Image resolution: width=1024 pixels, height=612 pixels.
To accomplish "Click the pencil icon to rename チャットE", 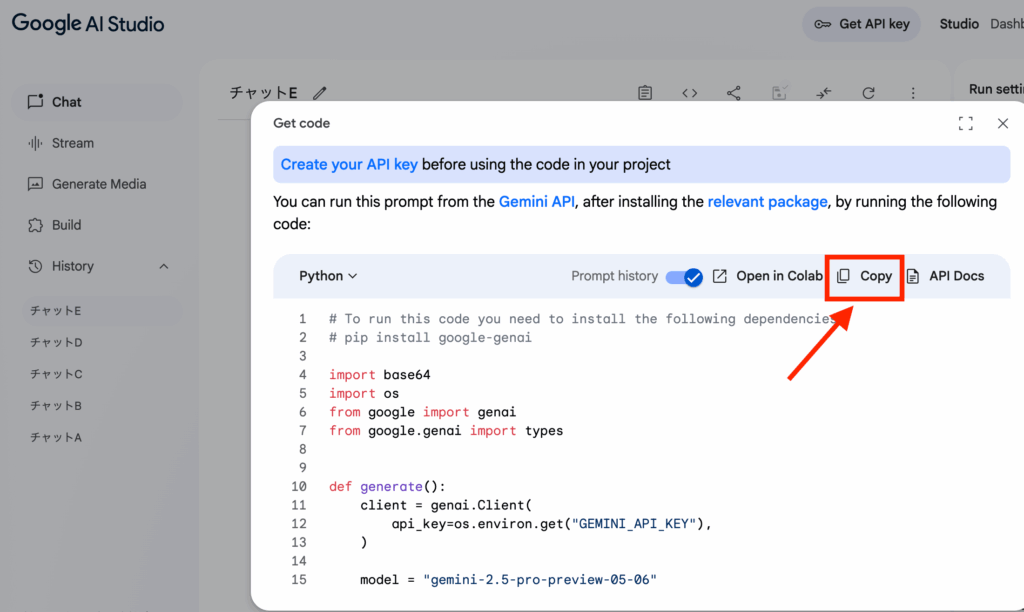I will pos(319,93).
